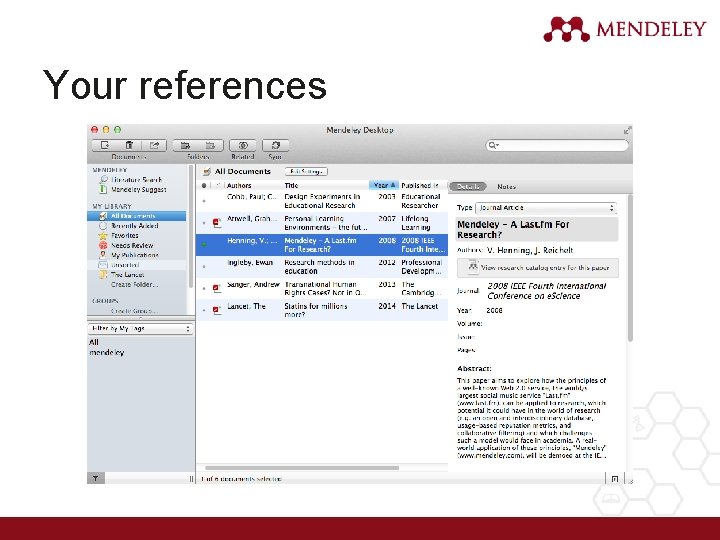
Task: Select the Research methods in education row
Action: pos(322,267)
